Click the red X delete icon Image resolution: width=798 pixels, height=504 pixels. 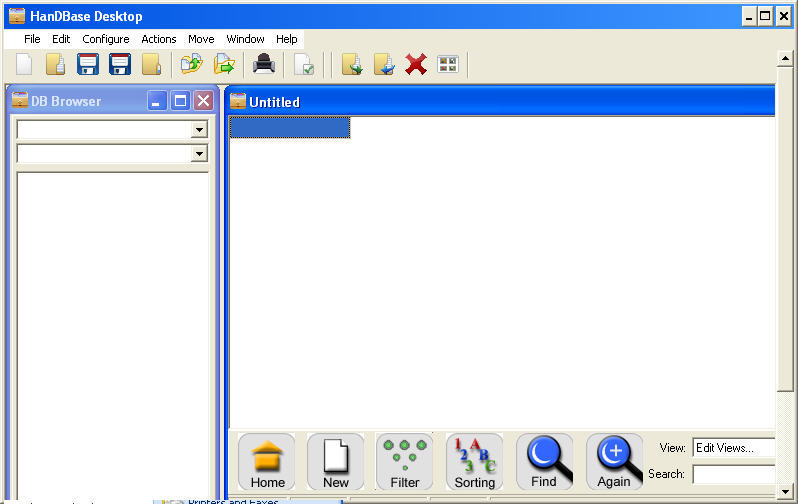pos(416,65)
